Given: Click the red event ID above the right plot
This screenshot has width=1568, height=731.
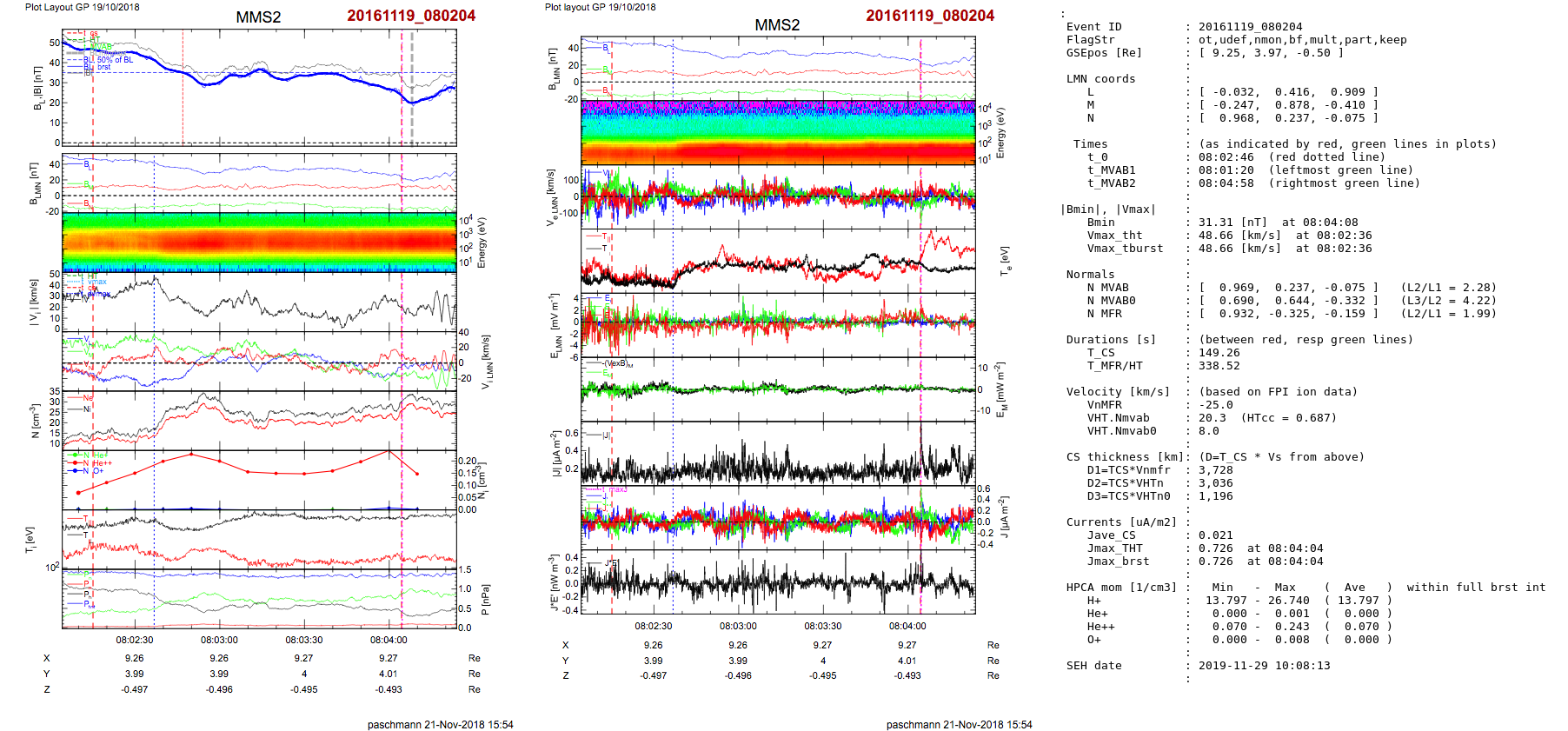Looking at the screenshot, I should pos(929,16).
